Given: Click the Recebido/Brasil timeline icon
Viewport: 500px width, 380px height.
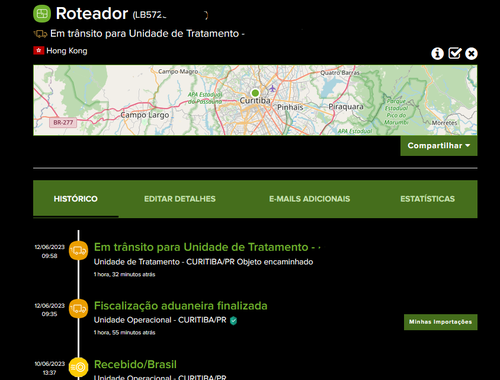Looking at the screenshot, I should pyautogui.click(x=79, y=367).
